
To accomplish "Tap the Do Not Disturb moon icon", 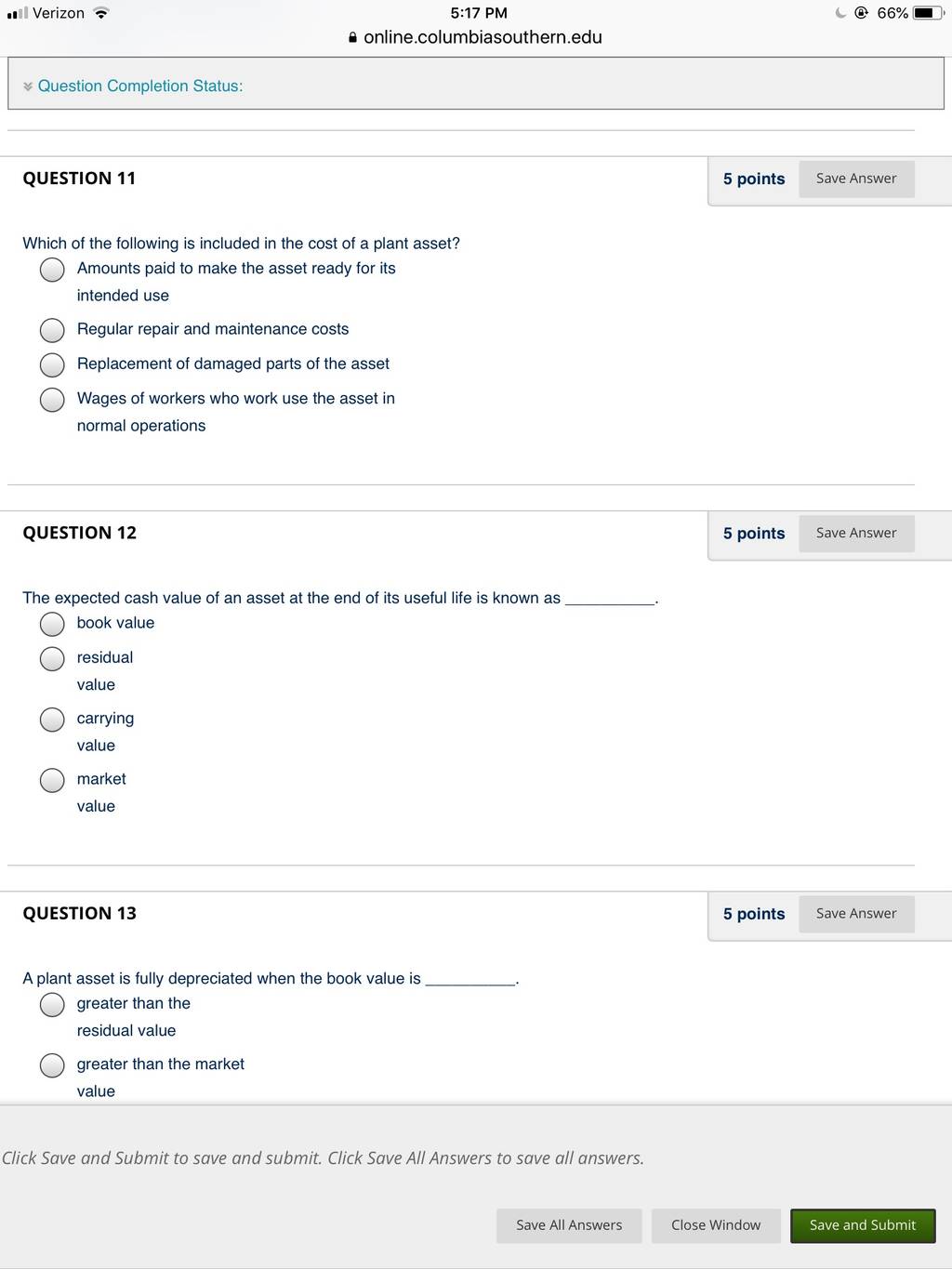I will pos(840,13).
